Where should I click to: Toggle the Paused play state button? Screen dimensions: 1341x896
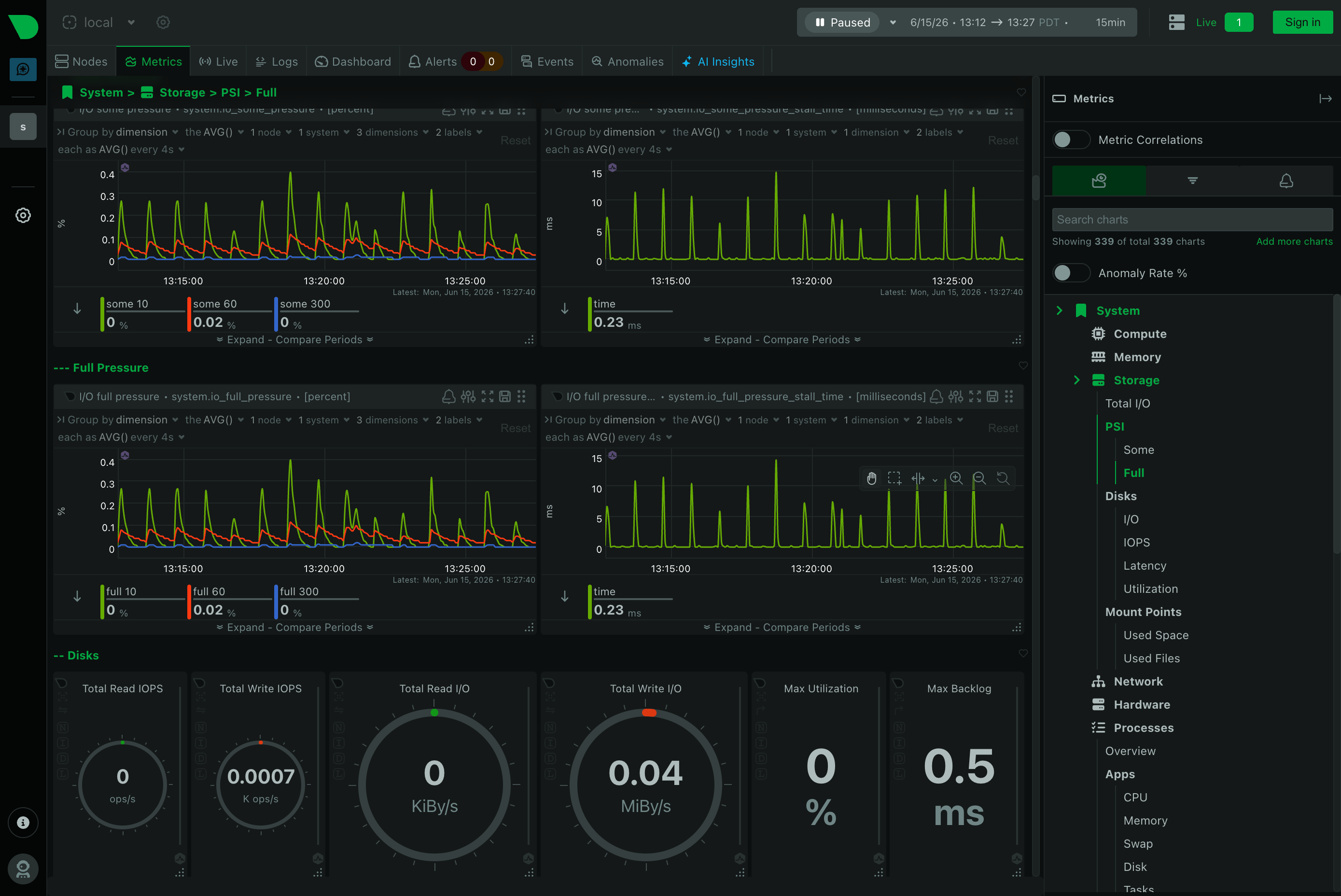842,22
